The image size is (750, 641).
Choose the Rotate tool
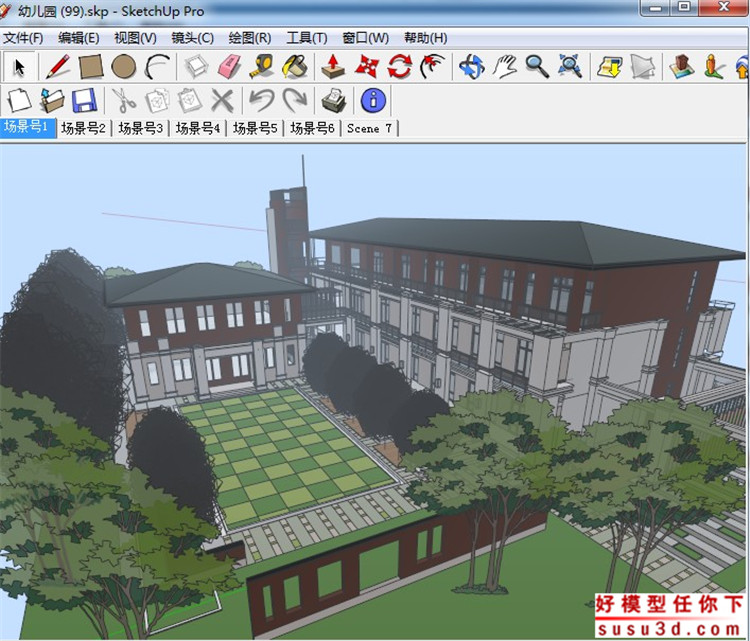(x=400, y=66)
